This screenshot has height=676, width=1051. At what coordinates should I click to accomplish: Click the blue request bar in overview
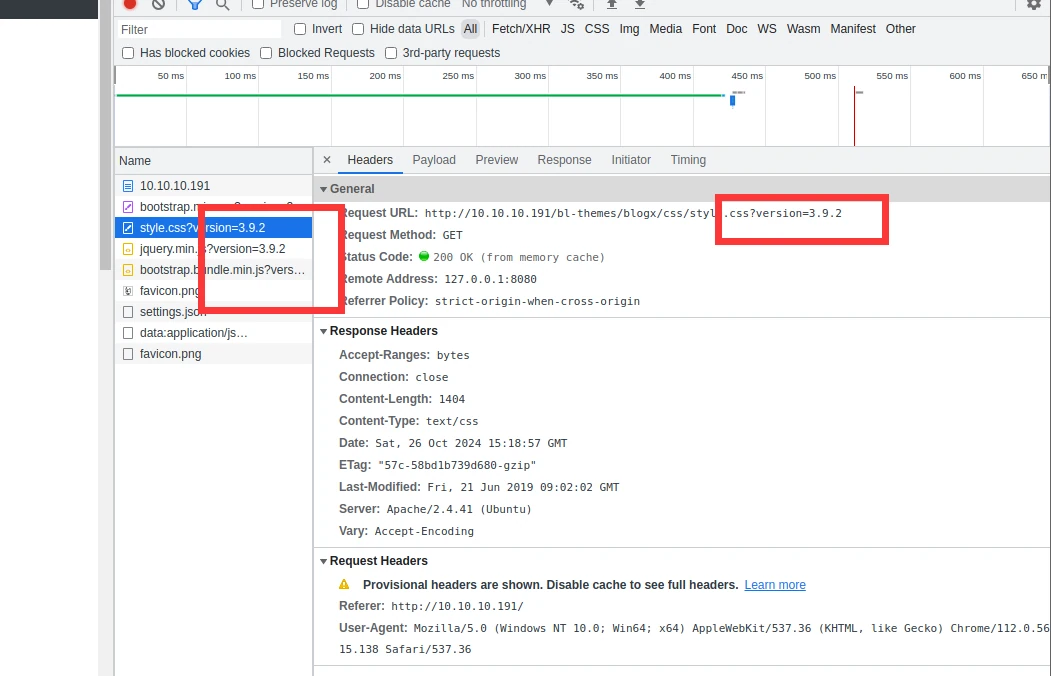point(733,100)
